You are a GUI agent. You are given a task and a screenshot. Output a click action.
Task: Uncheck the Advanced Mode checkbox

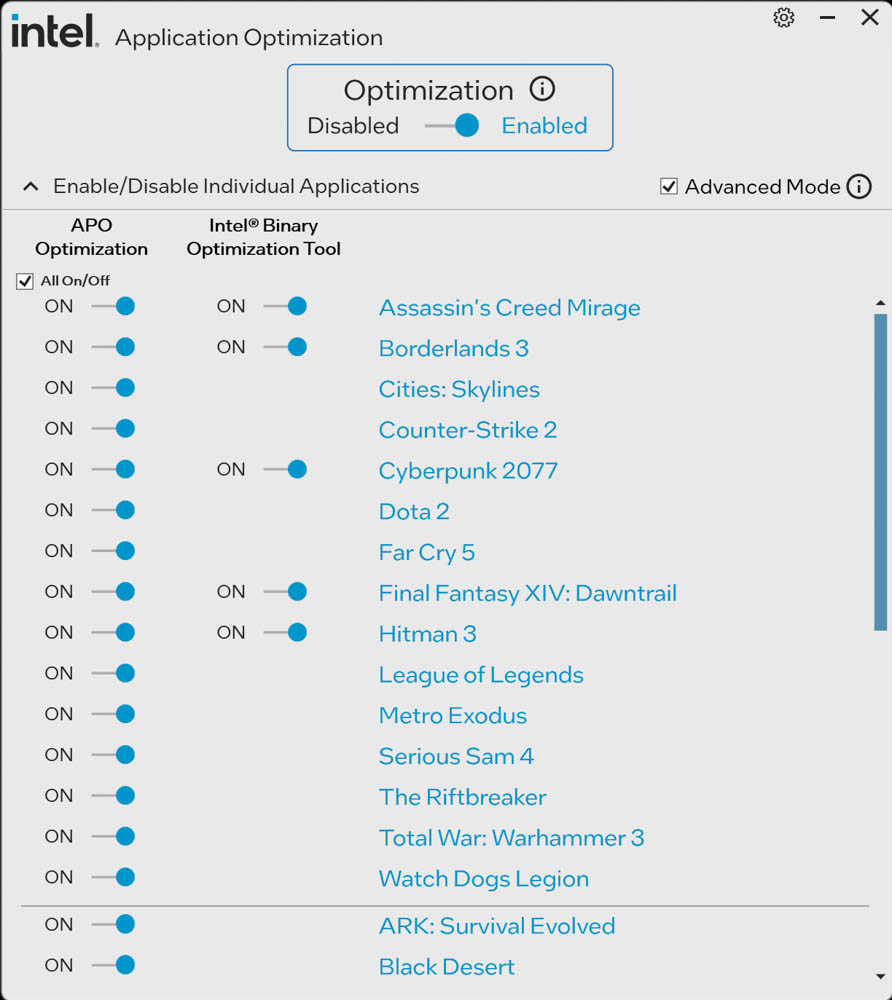669,187
